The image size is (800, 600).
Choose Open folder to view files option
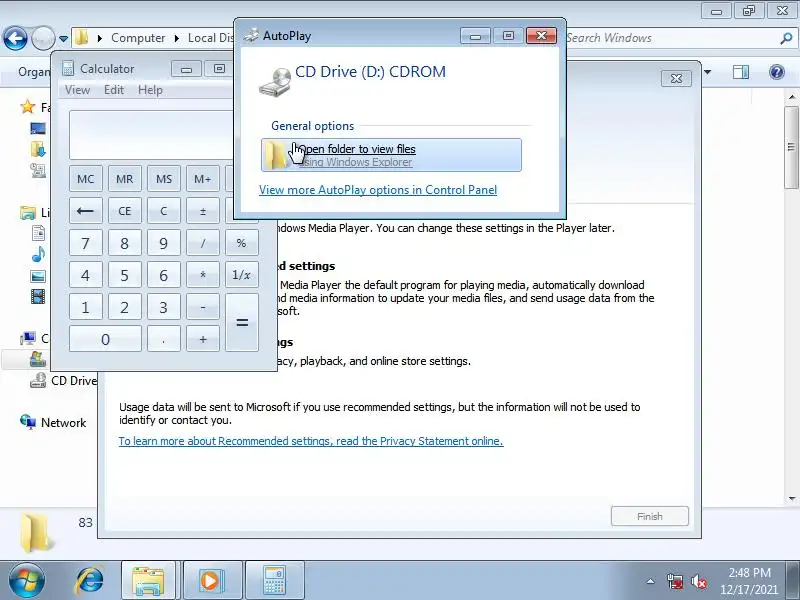[391, 155]
